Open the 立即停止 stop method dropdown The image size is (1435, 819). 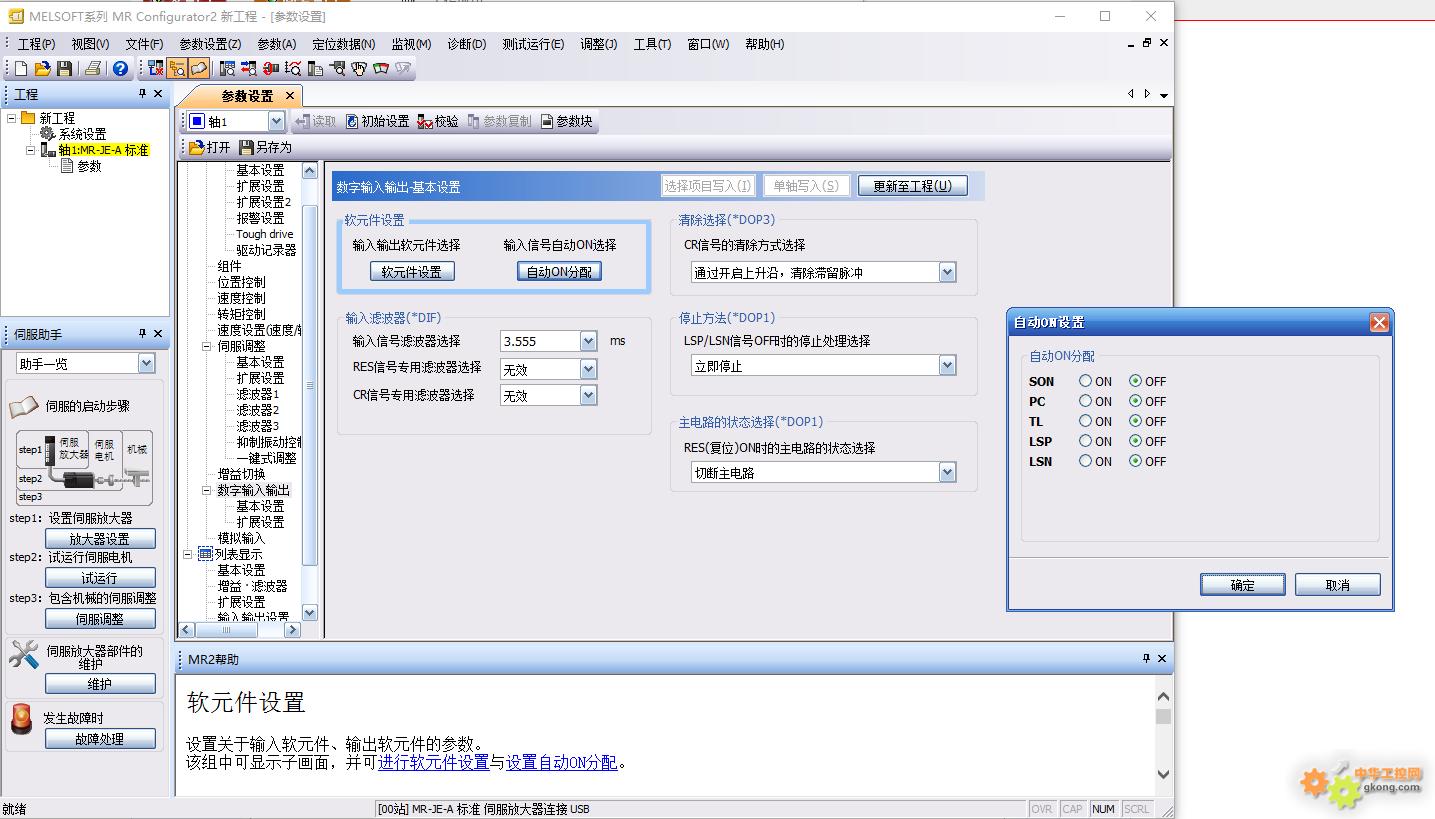(x=947, y=366)
